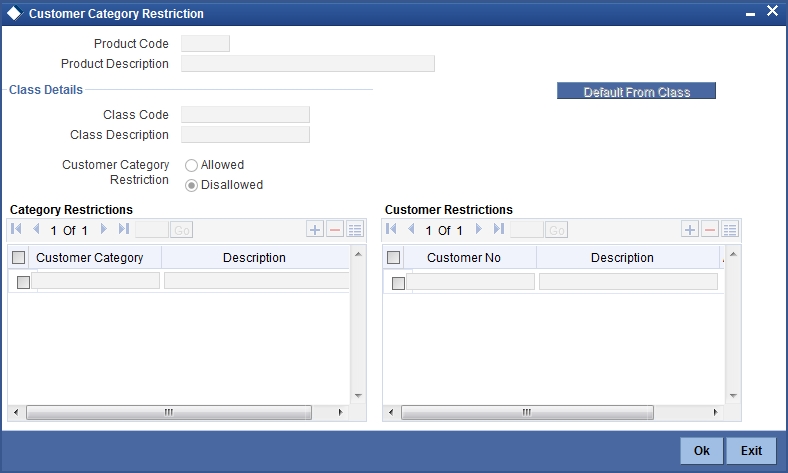Delete row in Customer Restrictions table

tap(710, 230)
